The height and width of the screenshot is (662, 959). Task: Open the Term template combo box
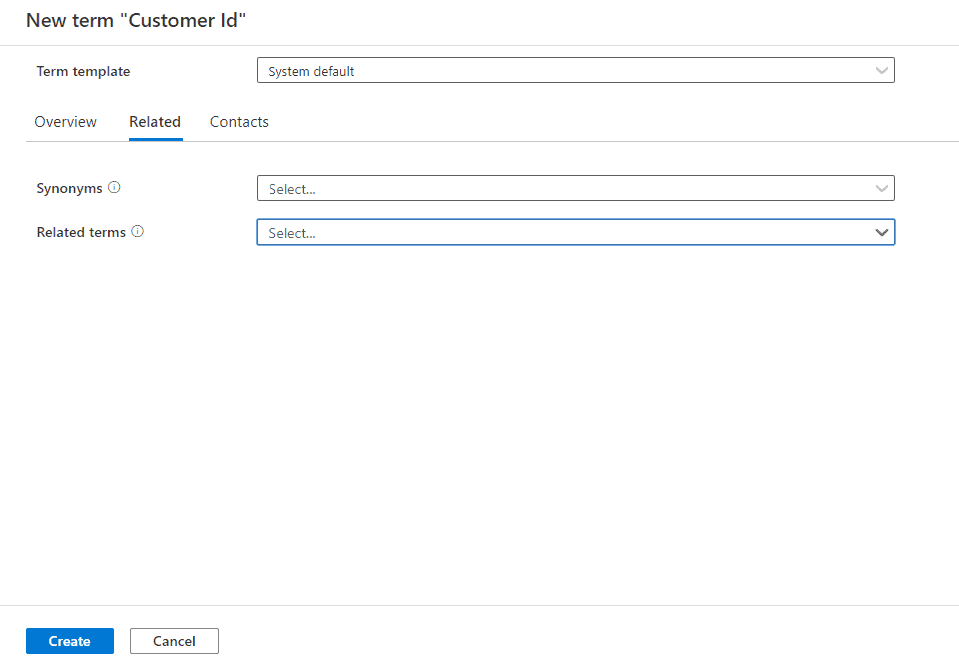(576, 70)
